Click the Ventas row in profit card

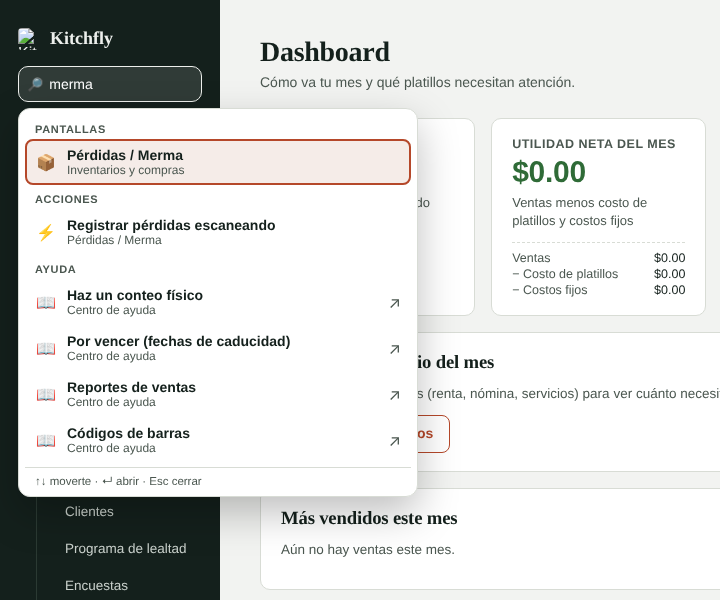click(x=598, y=258)
